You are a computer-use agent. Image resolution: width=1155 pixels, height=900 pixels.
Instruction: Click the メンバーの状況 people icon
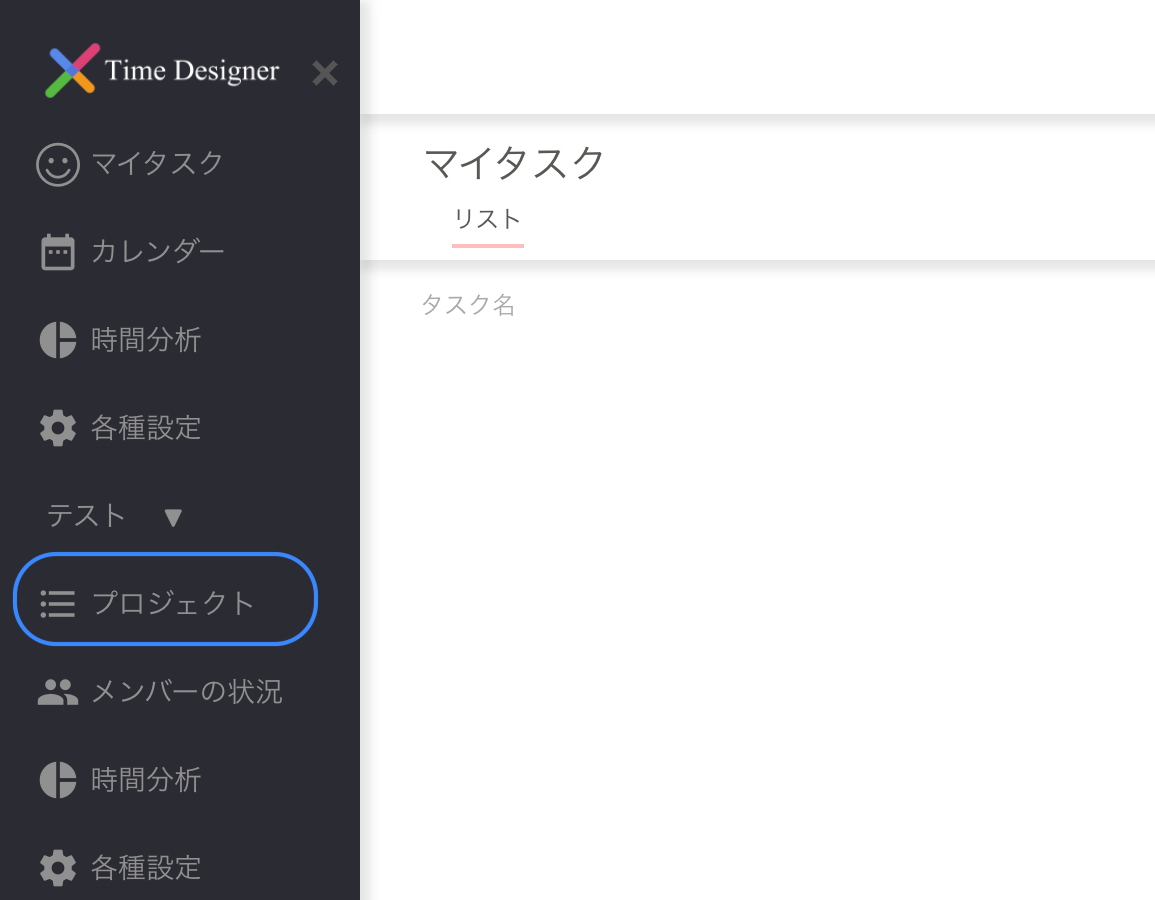pyautogui.click(x=58, y=690)
